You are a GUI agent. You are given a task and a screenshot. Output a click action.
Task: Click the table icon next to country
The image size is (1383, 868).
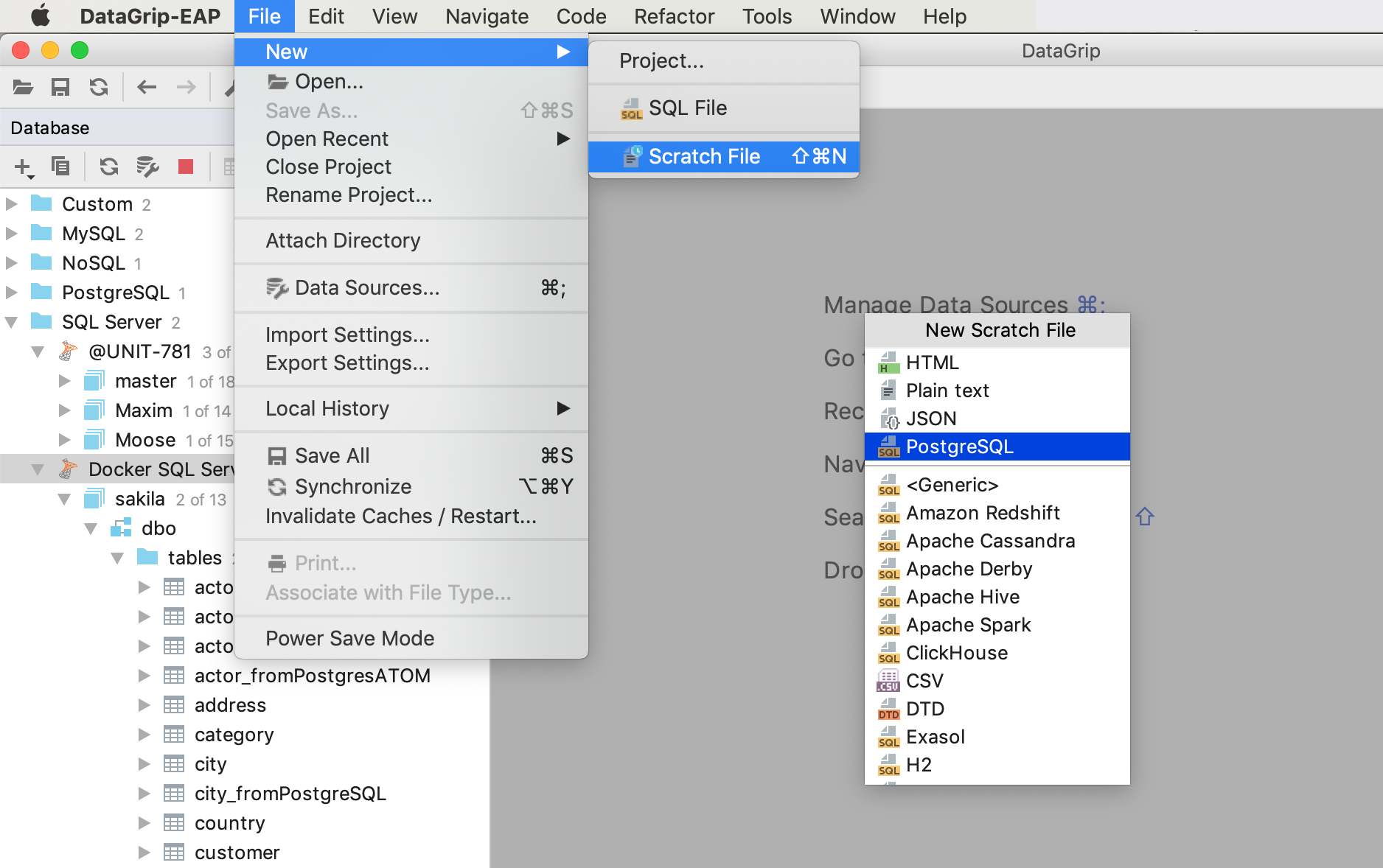(174, 823)
